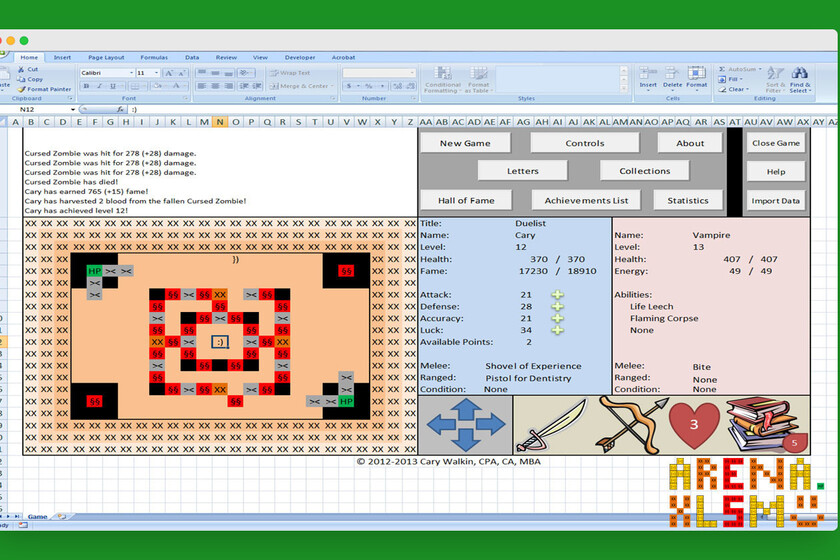This screenshot has height=560, width=840.
Task: Toggle Align Text Left
Action: 201,86
